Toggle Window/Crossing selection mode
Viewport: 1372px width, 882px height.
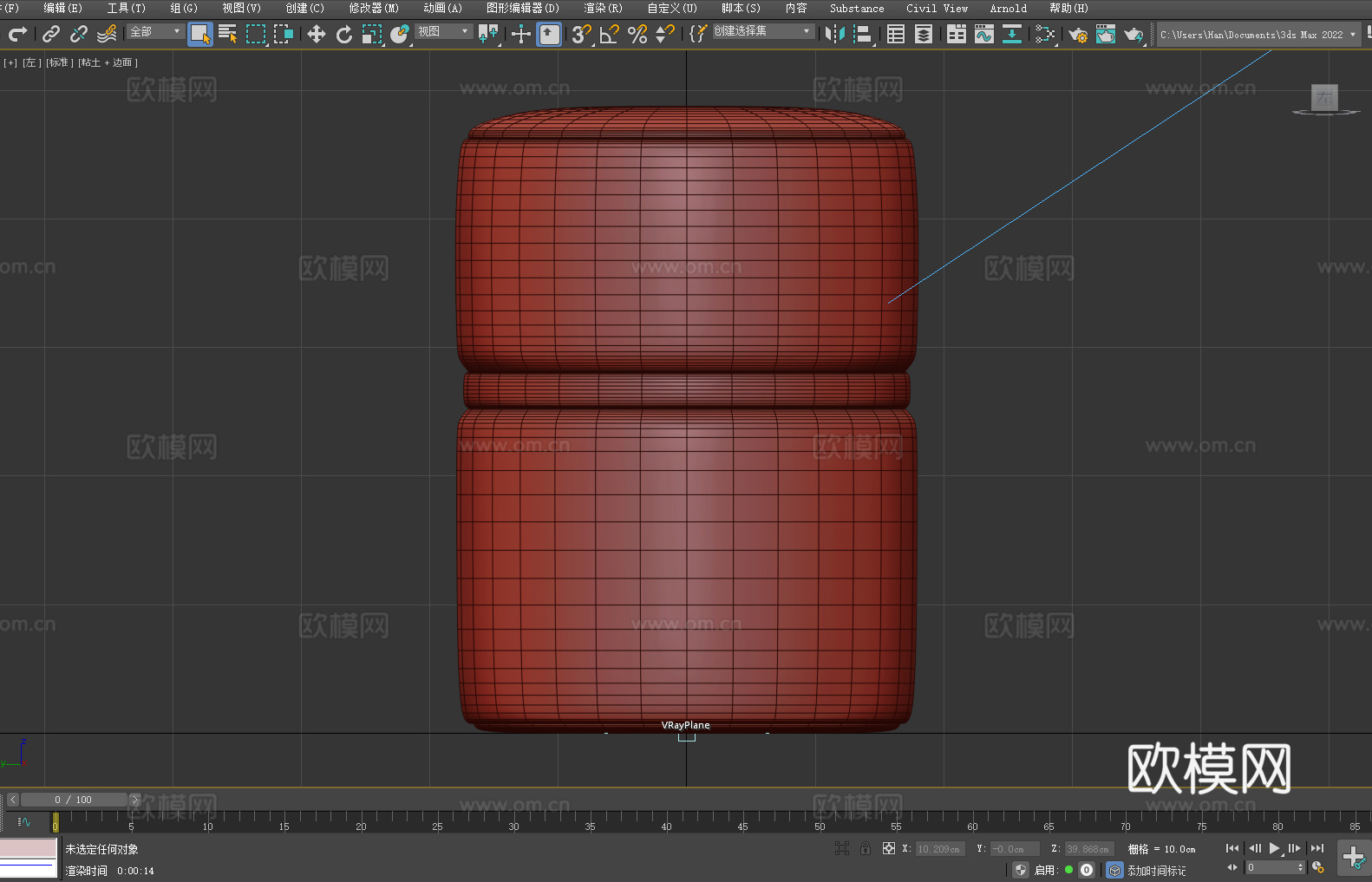coord(284,34)
